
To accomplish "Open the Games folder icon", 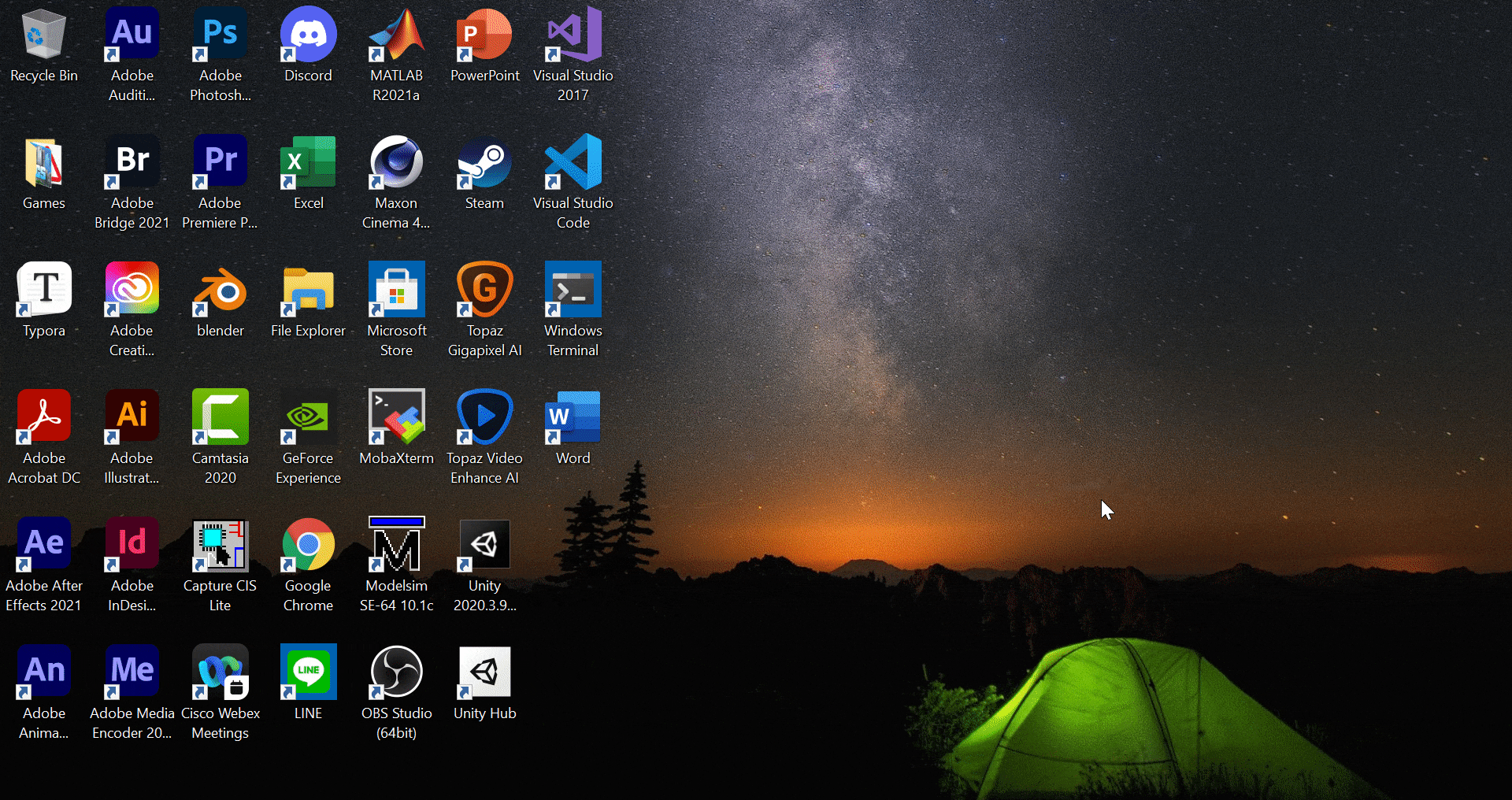I will pyautogui.click(x=44, y=162).
